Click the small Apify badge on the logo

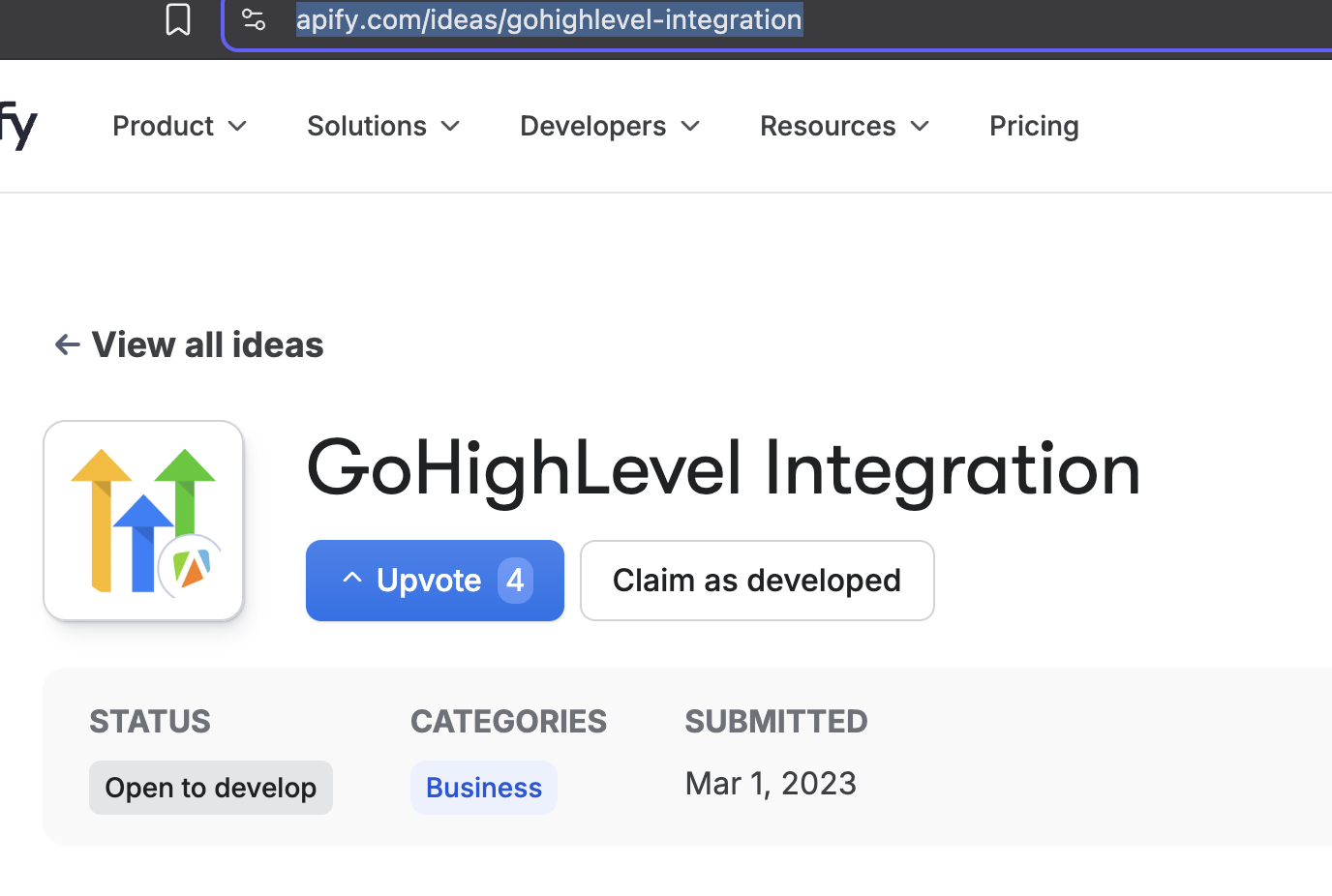click(192, 566)
